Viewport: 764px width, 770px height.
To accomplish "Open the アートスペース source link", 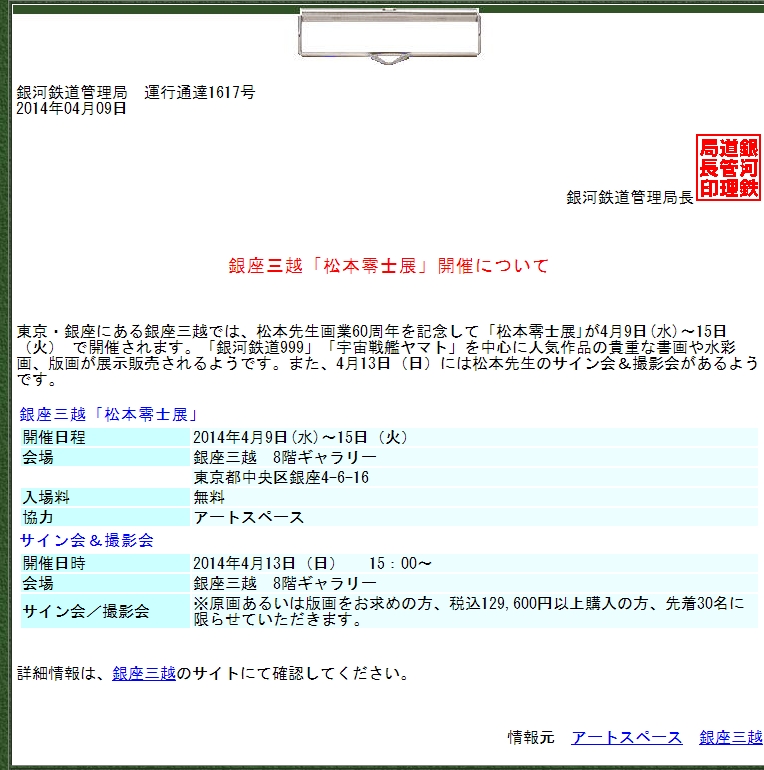I will [627, 737].
